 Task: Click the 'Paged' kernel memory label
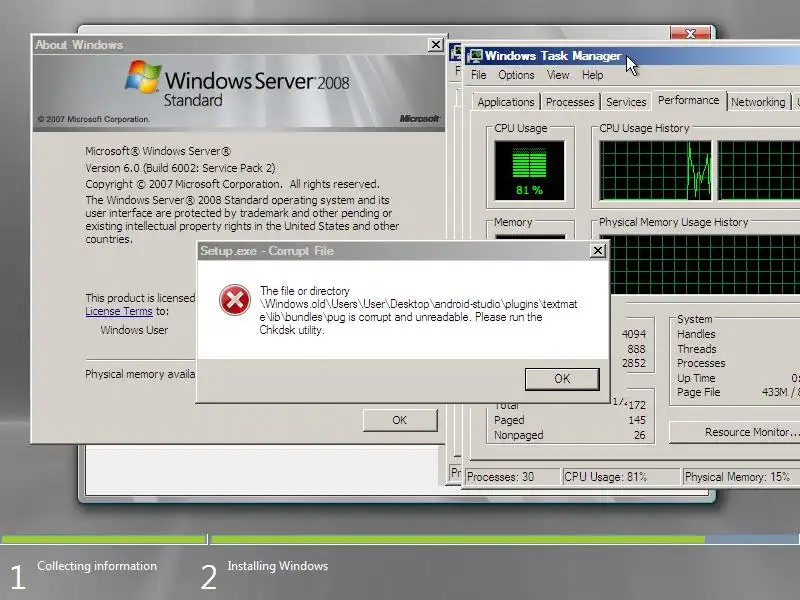[x=509, y=420]
